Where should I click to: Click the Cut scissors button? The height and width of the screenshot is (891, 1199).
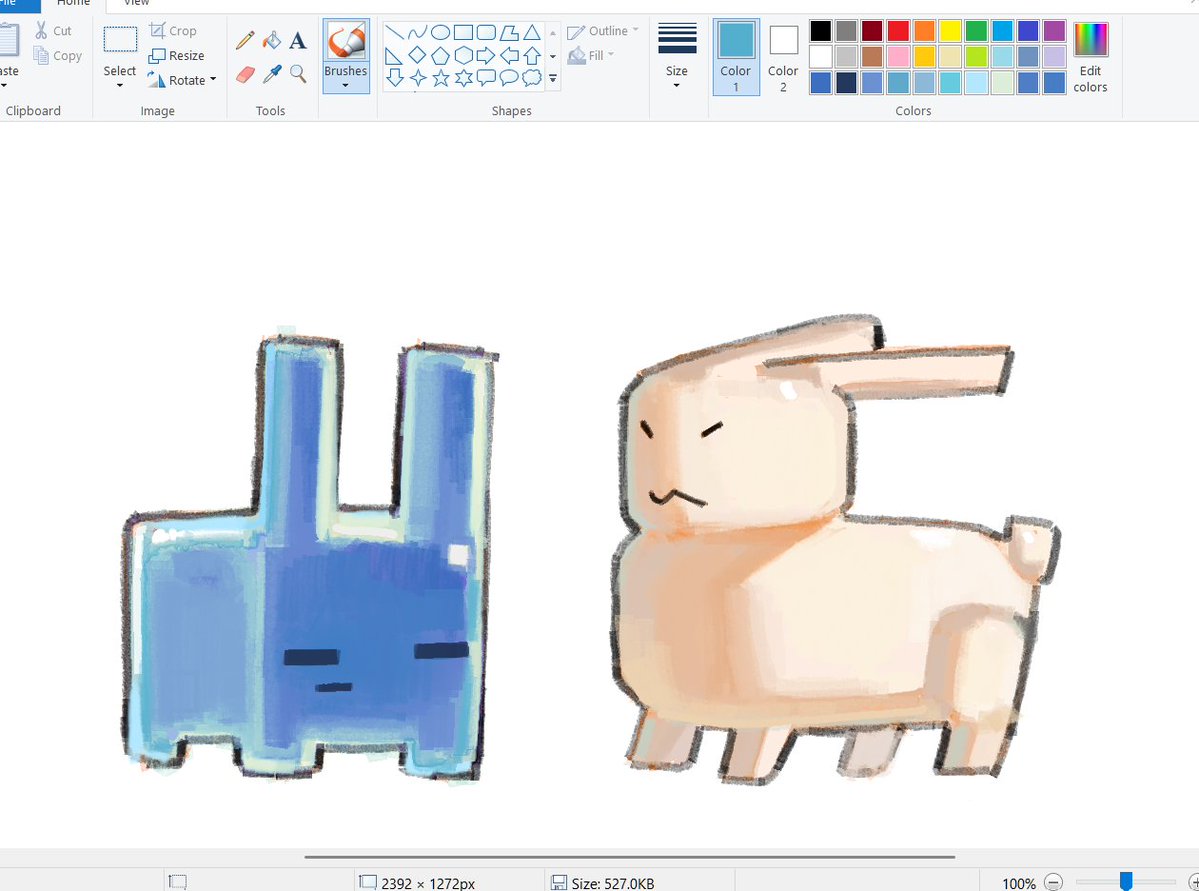pos(53,31)
